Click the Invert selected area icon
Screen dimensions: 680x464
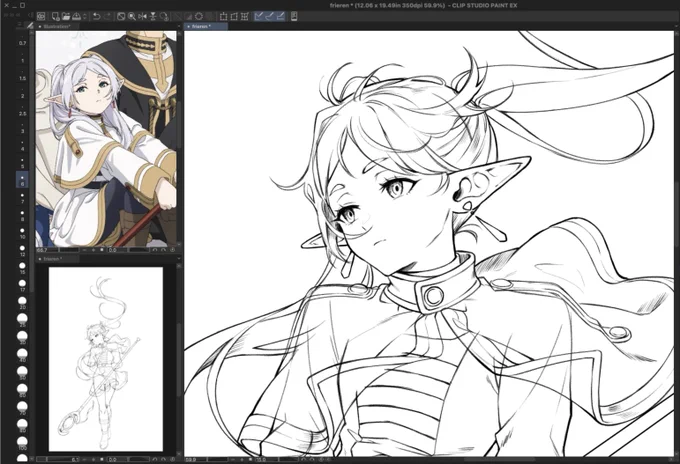pos(188,16)
